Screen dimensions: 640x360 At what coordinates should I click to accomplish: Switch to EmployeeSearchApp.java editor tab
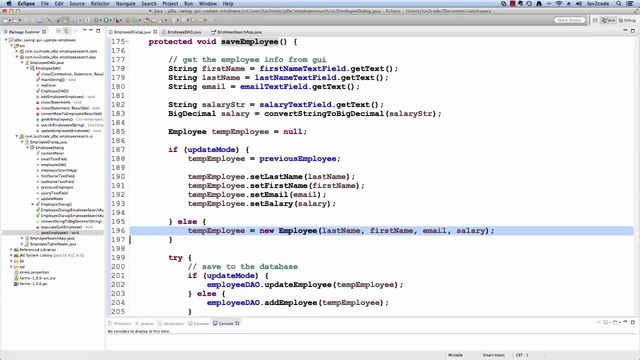click(239, 32)
